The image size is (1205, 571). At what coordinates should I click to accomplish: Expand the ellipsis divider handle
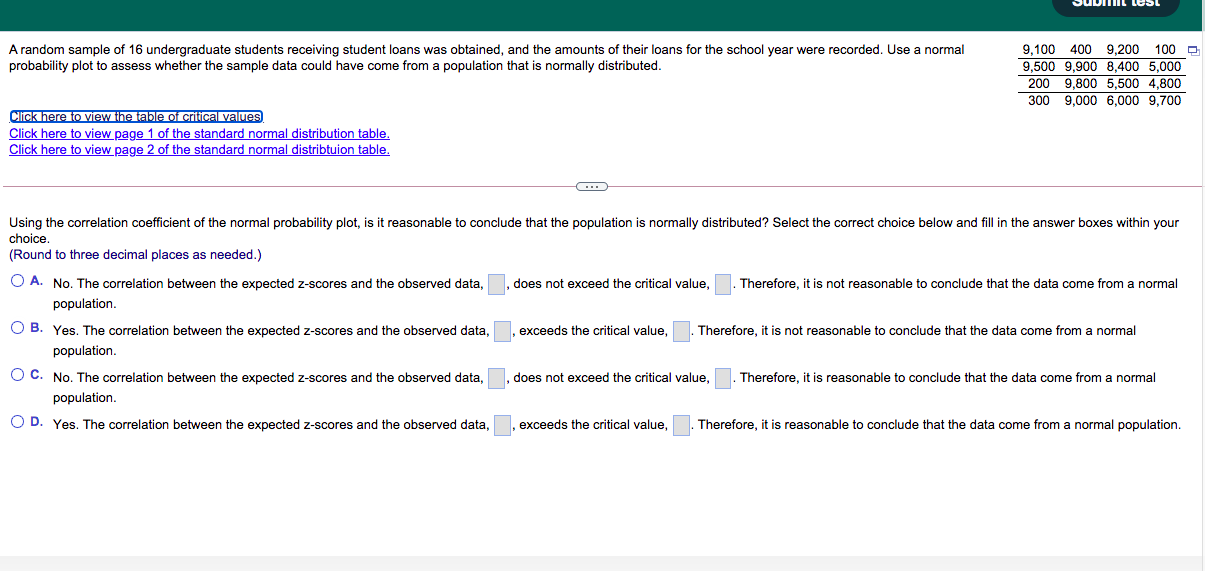pyautogui.click(x=591, y=186)
